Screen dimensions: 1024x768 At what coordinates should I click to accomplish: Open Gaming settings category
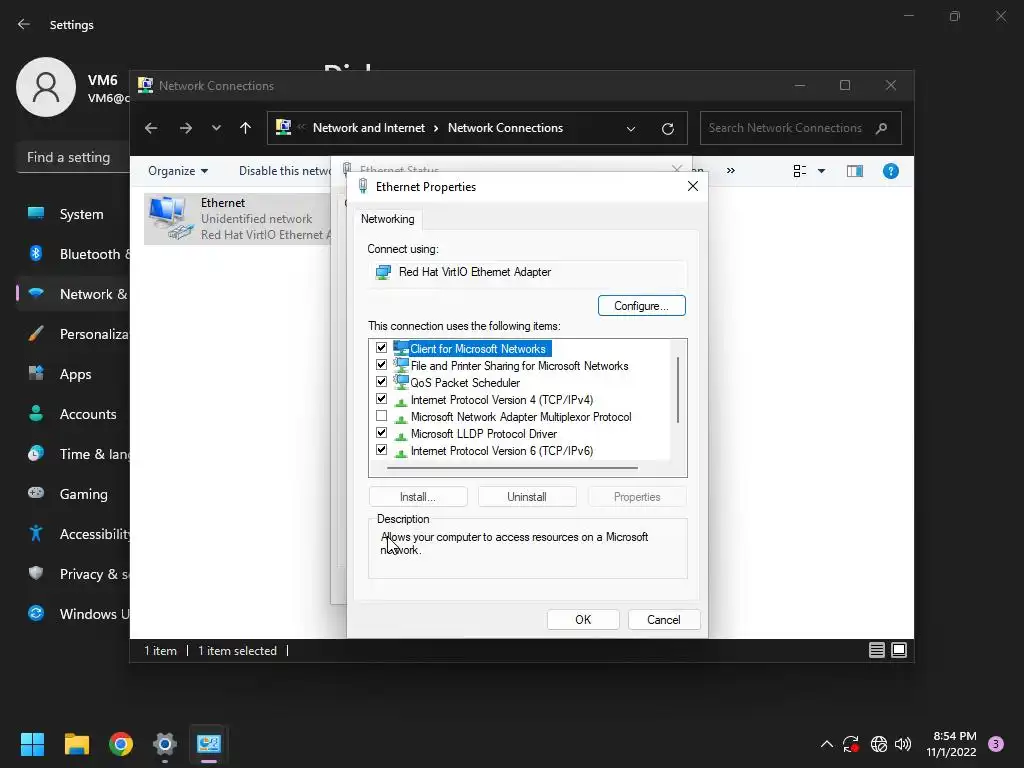click(73, 494)
